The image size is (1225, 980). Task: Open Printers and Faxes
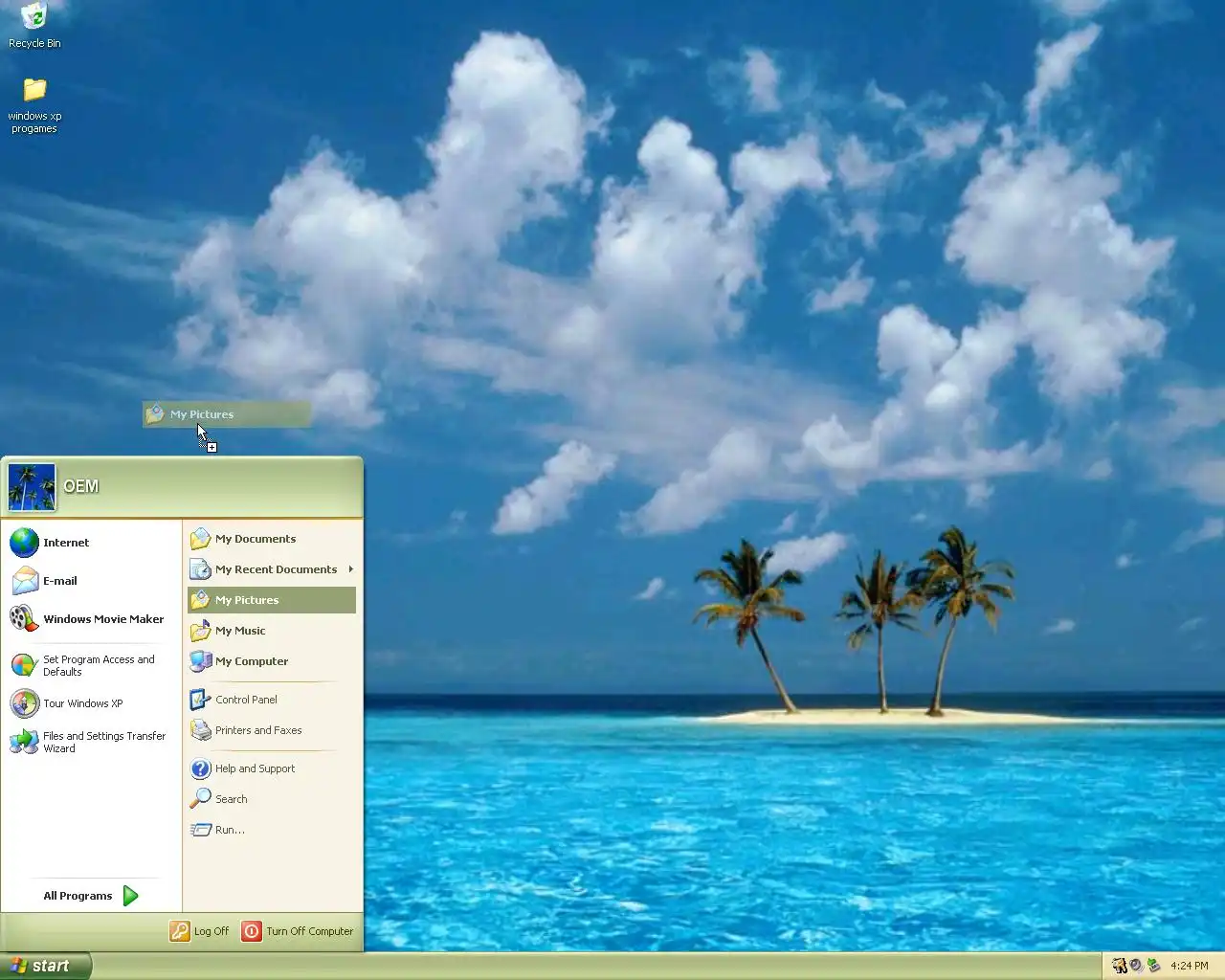(272, 730)
